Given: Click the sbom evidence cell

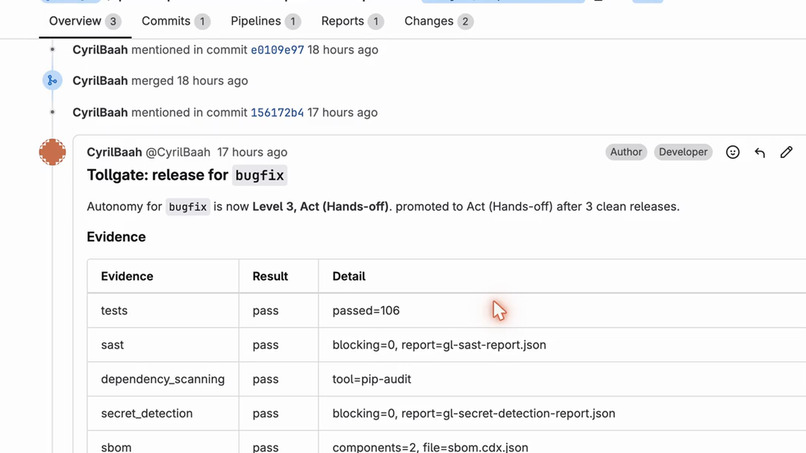Looking at the screenshot, I should 163,443.
